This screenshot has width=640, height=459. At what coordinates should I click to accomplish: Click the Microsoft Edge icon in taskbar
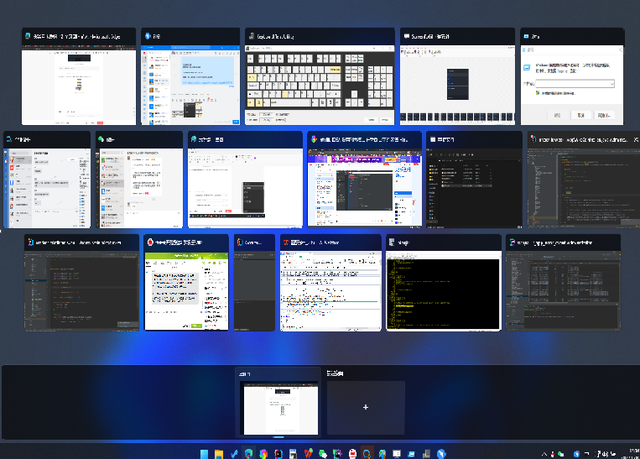[248, 454]
